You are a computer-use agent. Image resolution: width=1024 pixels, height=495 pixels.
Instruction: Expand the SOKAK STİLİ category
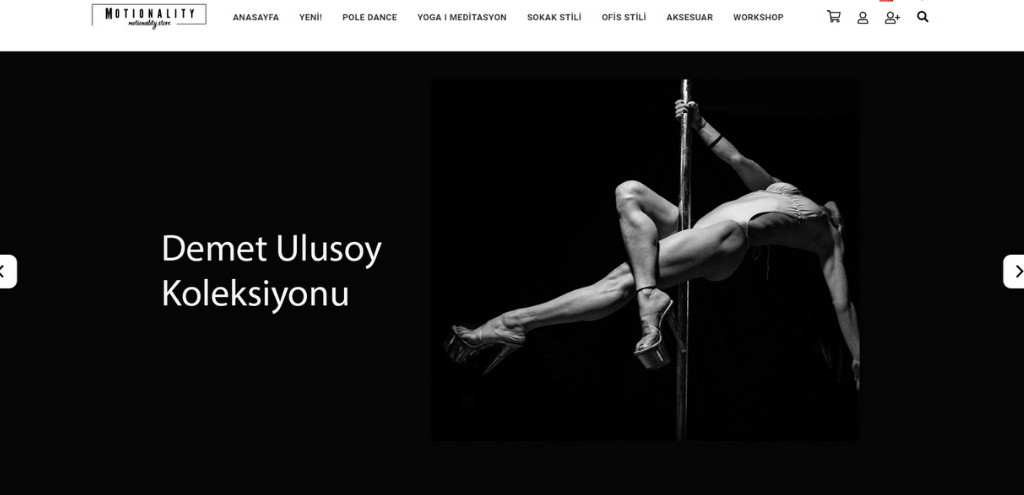(554, 18)
